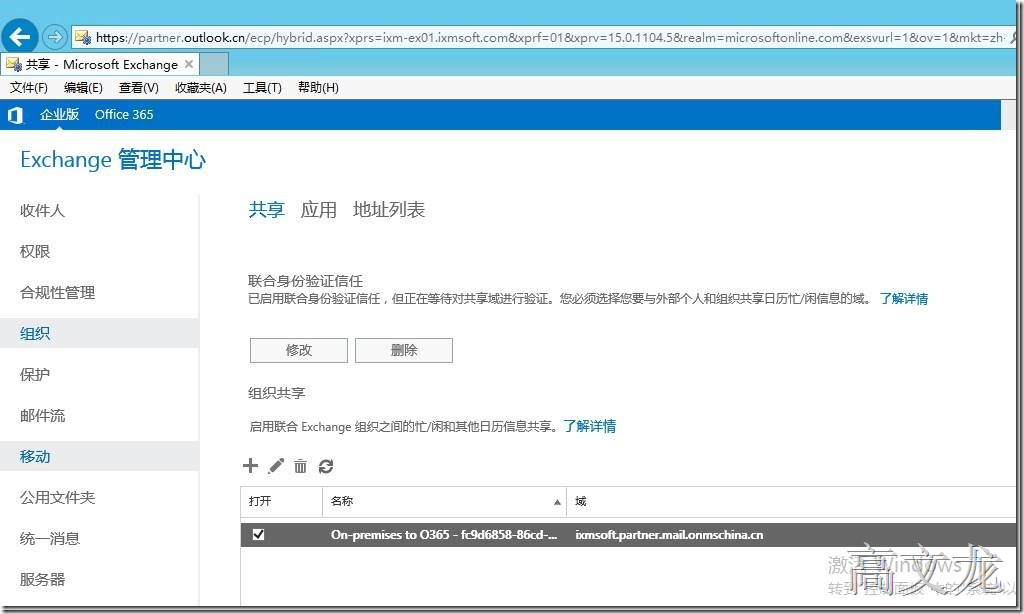Click domain ixmsoft.partner.mail.onmschina.cn cell
Screen dimensions: 1024x614
pyautogui.click(x=669, y=534)
